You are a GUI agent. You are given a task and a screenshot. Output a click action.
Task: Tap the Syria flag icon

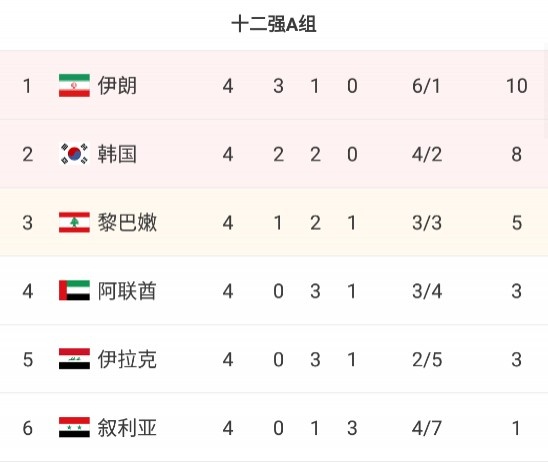74,427
